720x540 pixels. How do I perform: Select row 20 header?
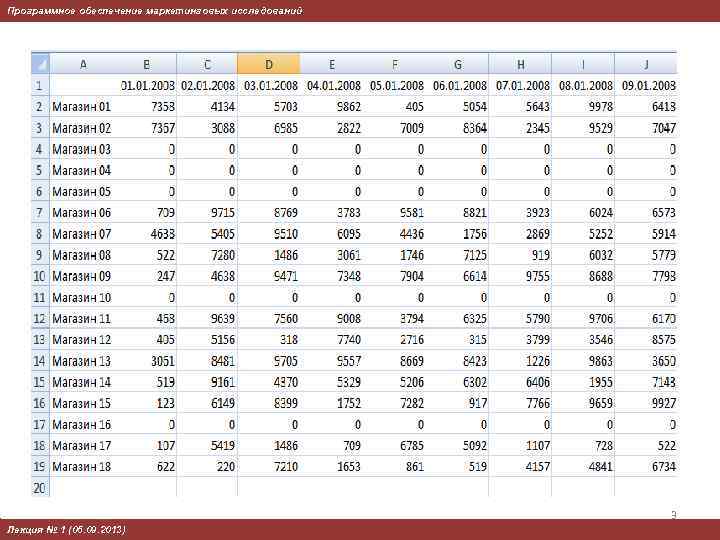pos(40,488)
